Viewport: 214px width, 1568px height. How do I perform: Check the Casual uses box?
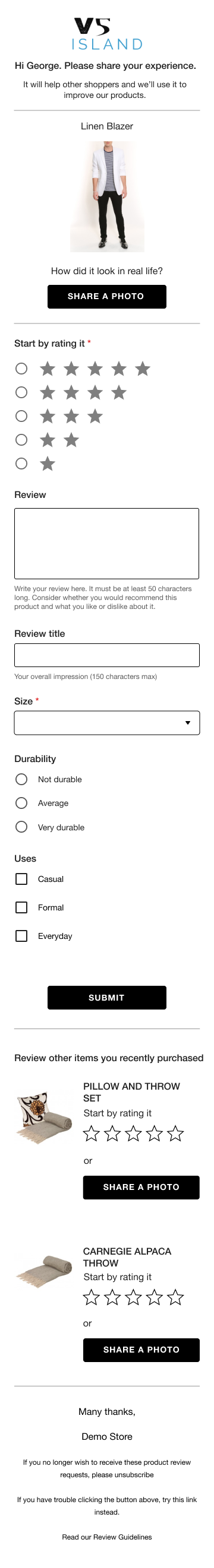(21, 878)
